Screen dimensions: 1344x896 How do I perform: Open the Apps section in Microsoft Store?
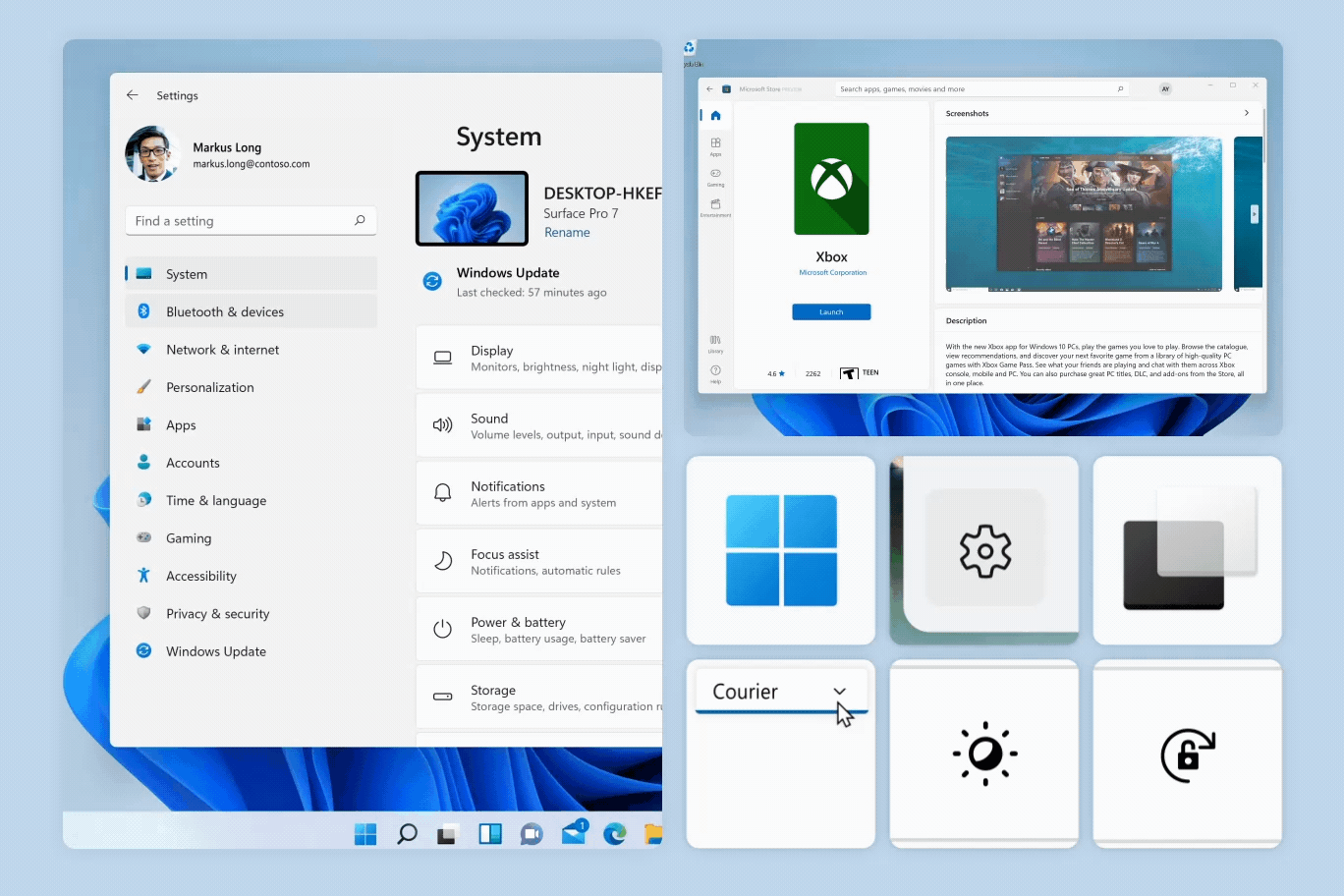coord(715,145)
